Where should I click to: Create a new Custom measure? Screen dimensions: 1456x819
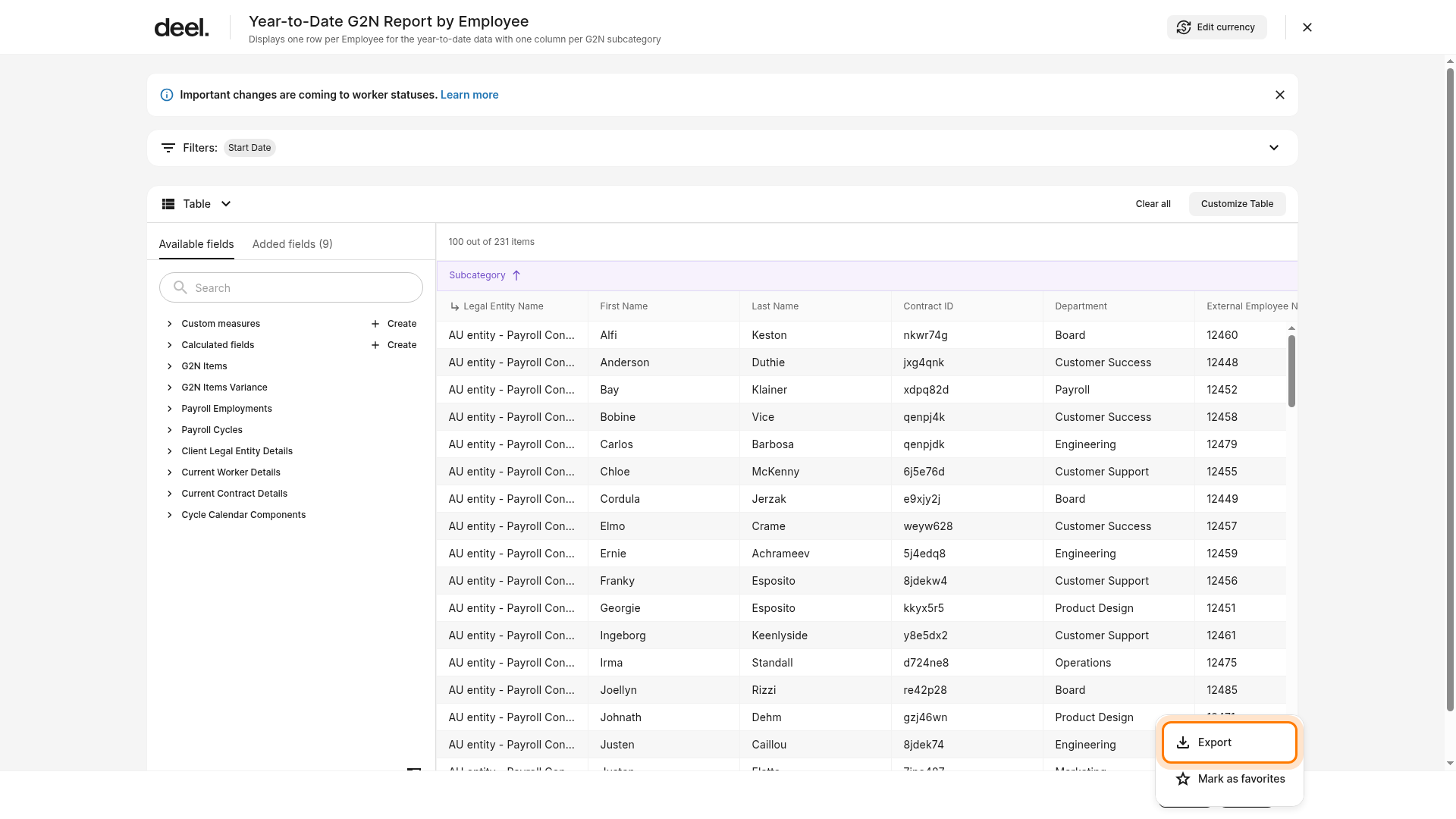tap(394, 324)
